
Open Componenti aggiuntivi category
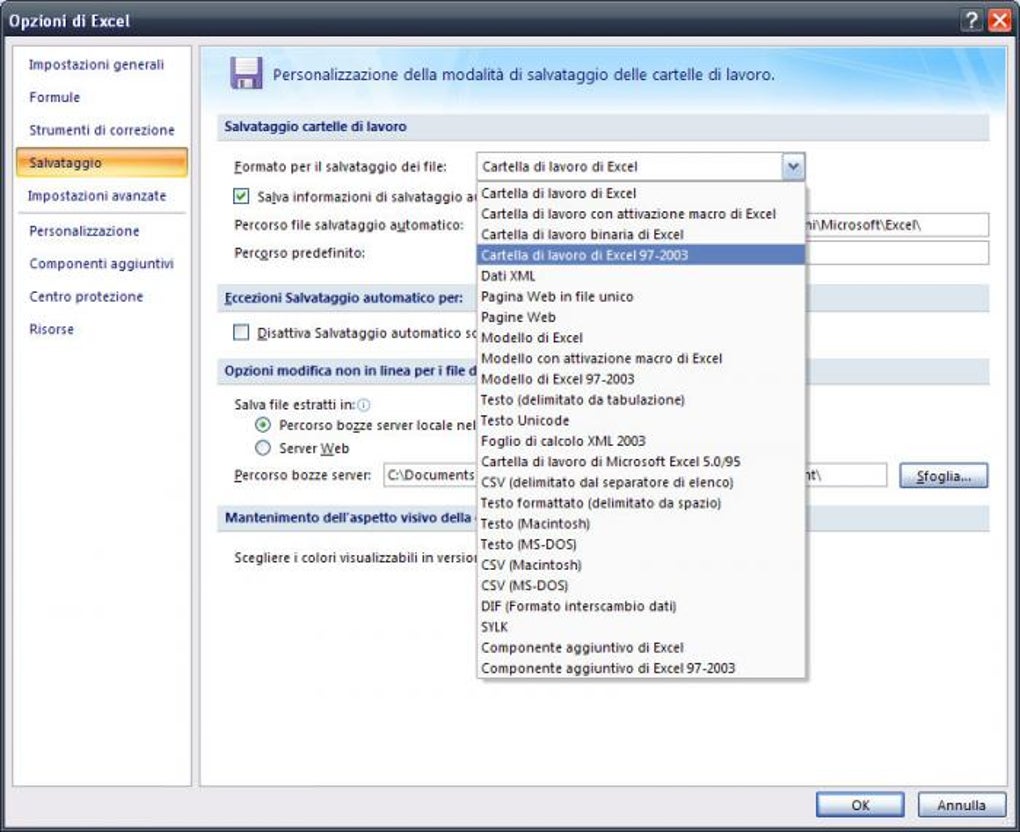pos(101,263)
